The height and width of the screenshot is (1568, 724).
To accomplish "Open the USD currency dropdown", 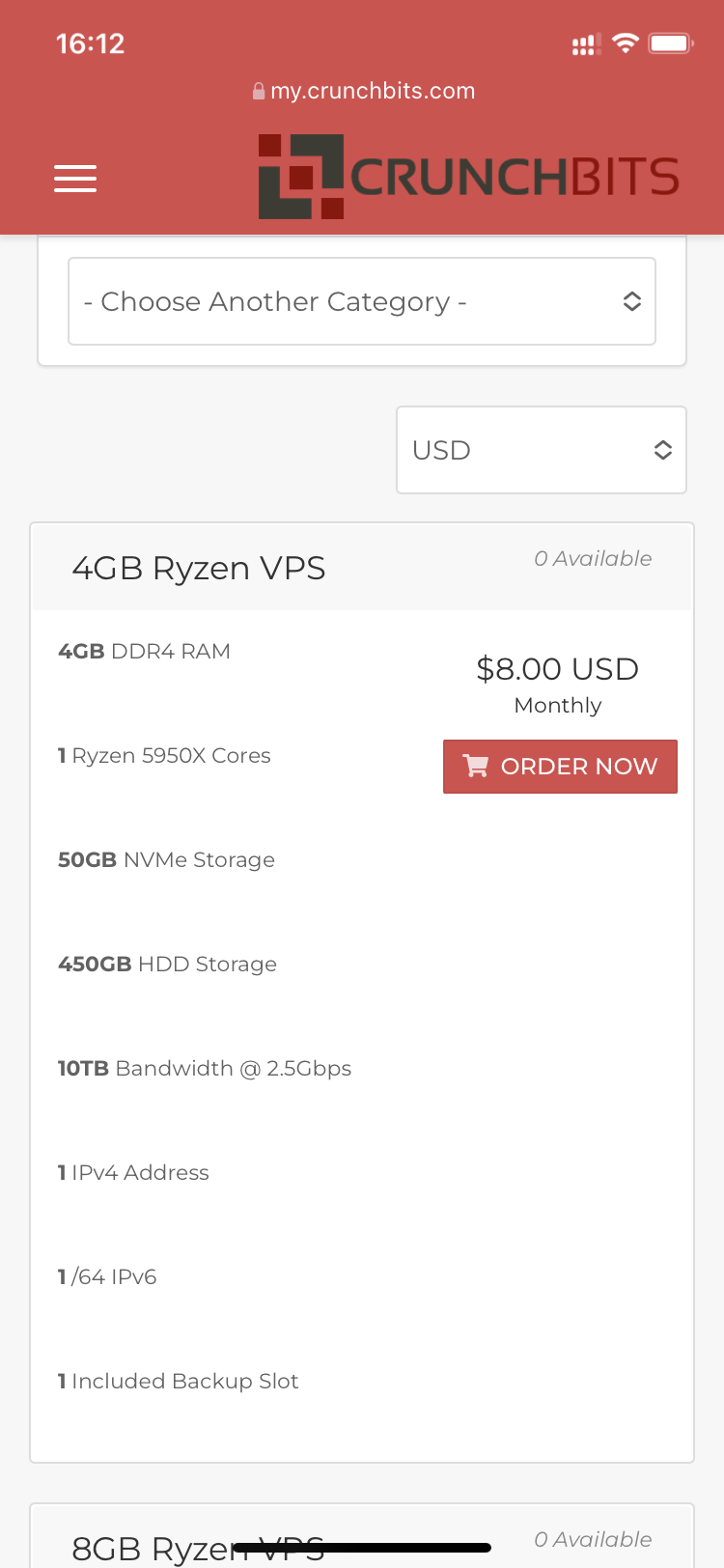I will tap(541, 450).
